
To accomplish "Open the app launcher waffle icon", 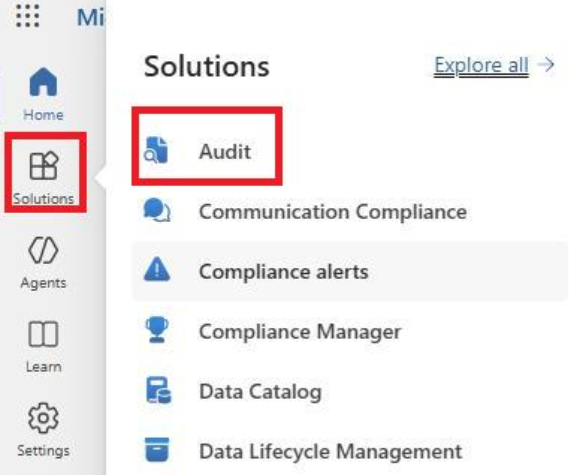I will 28,16.
